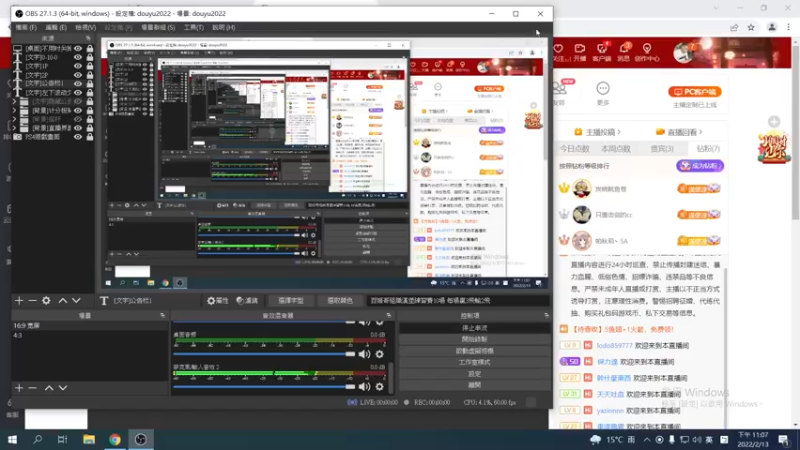This screenshot has height=450, width=800.
Task: Click Chrome share page icon
Action: pyautogui.click(x=734, y=28)
